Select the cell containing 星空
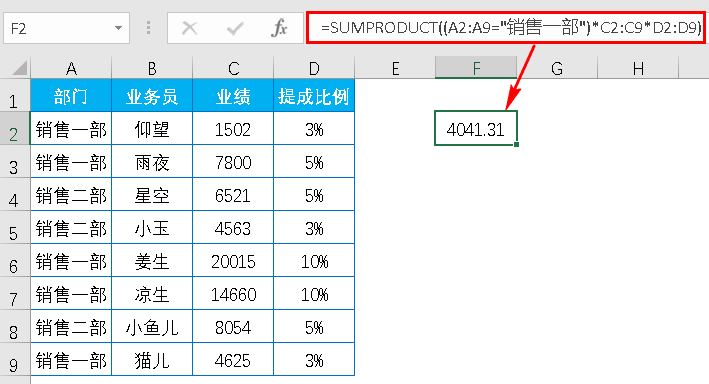The image size is (709, 384). click(152, 194)
